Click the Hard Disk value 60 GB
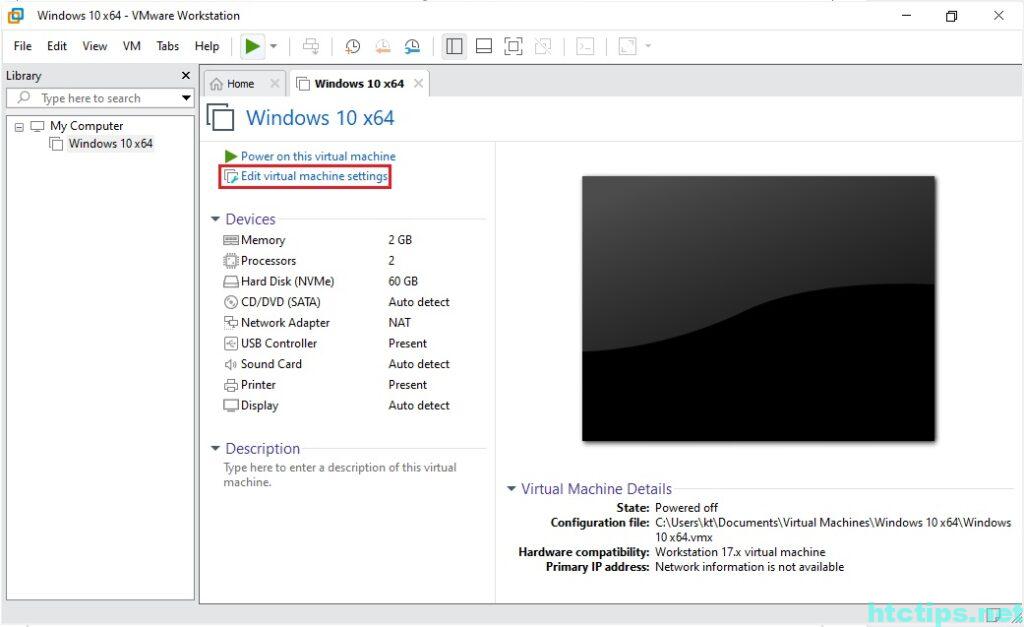Viewport: 1024px width, 627px height. tap(403, 281)
